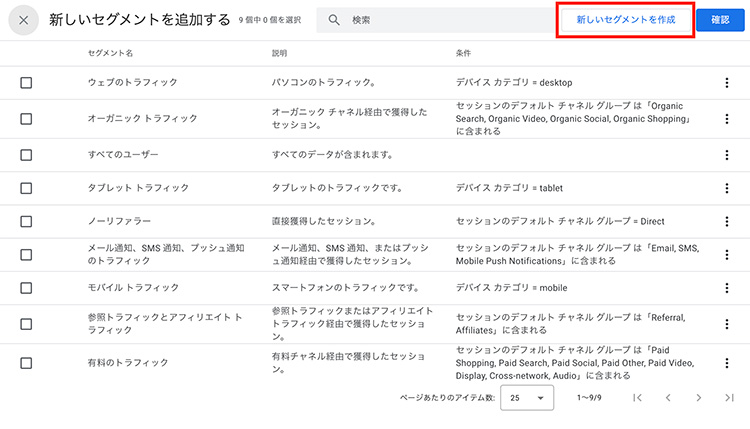This screenshot has width=750, height=429.
Task: Go to next page of segments
Action: coord(699,397)
